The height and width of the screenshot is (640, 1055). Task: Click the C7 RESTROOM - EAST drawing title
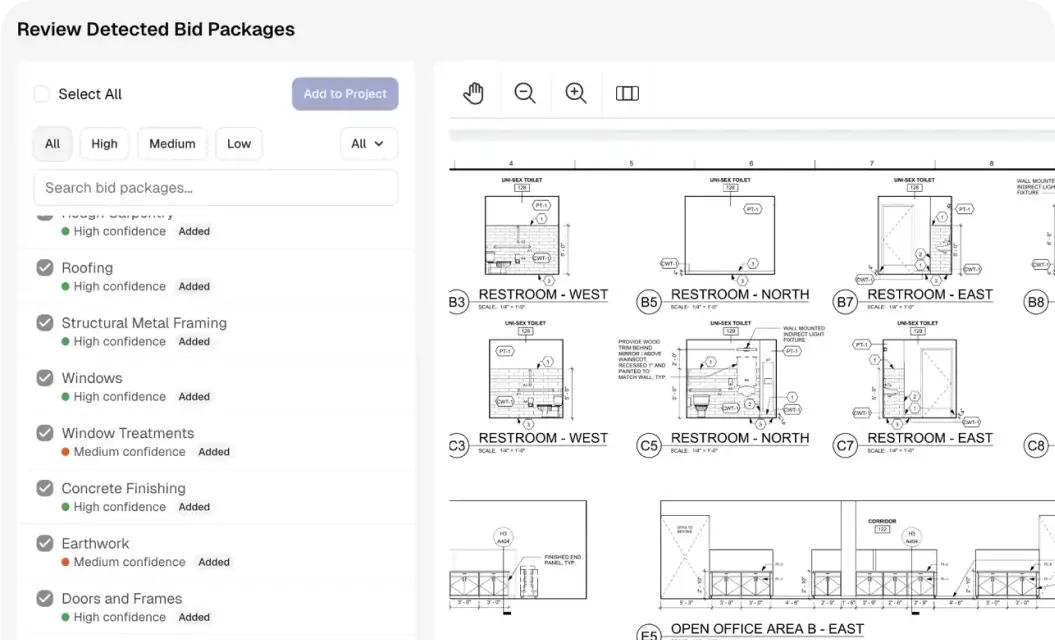tap(930, 438)
